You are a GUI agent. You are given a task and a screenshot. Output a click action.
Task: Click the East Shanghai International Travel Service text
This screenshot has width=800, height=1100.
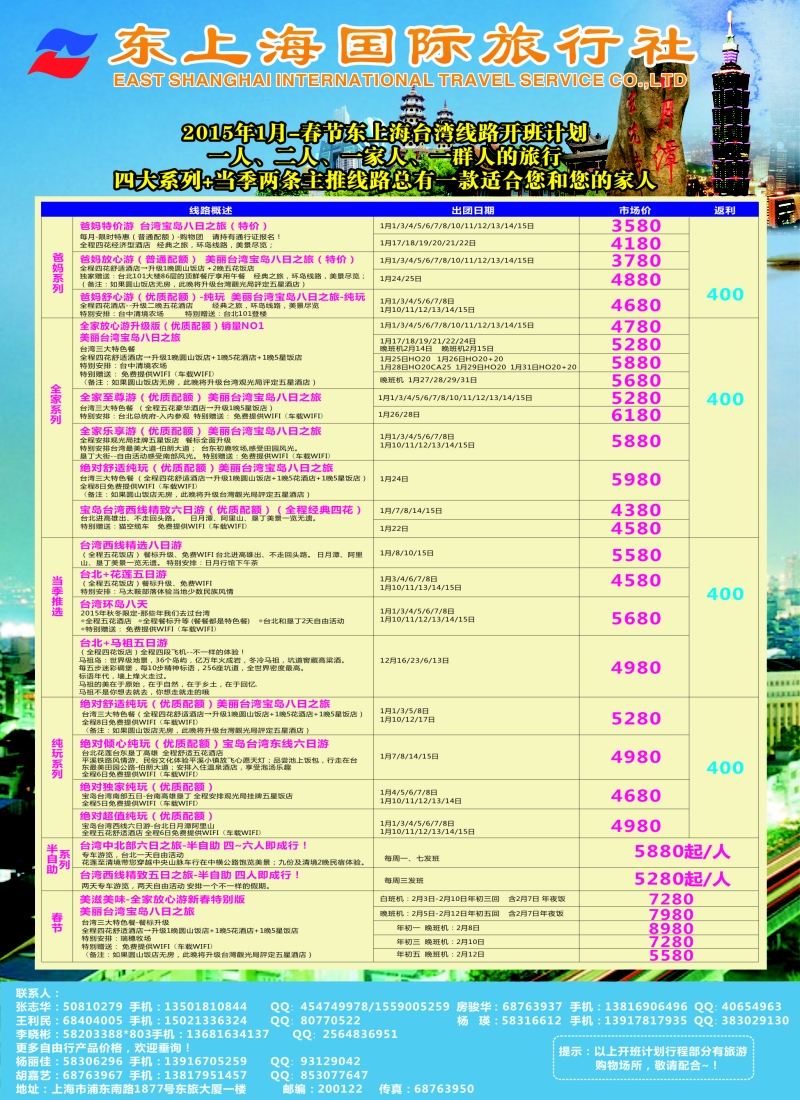click(400, 80)
